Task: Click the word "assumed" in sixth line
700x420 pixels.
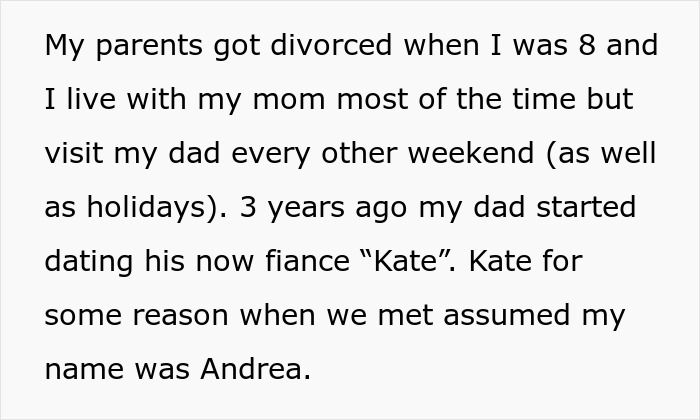Action: click(x=507, y=315)
